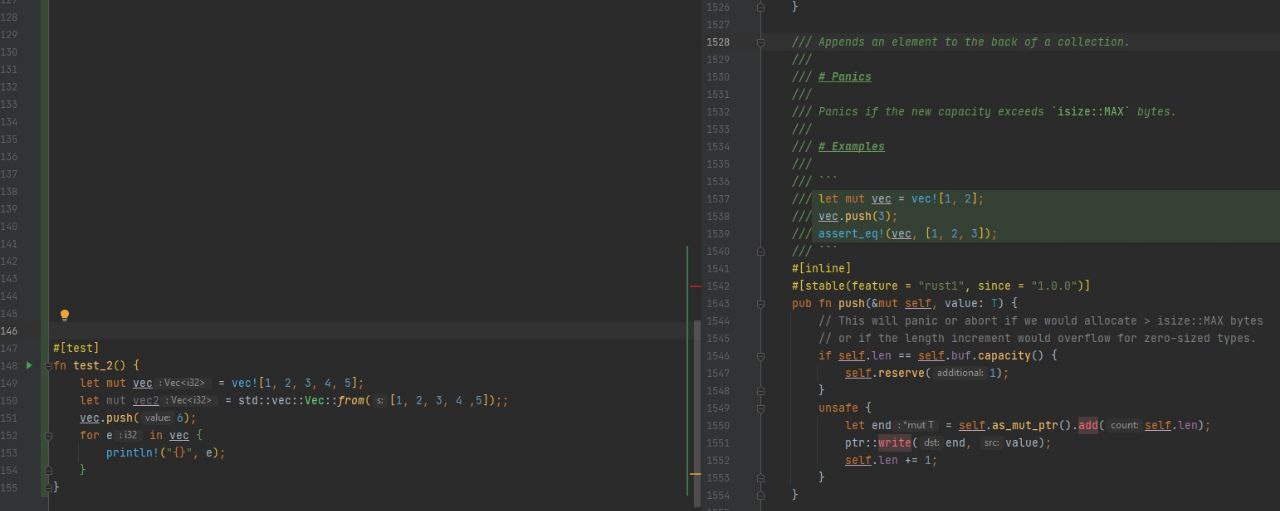Run test_2 via green gutter arrow
The height and width of the screenshot is (511, 1280).
[x=29, y=365]
